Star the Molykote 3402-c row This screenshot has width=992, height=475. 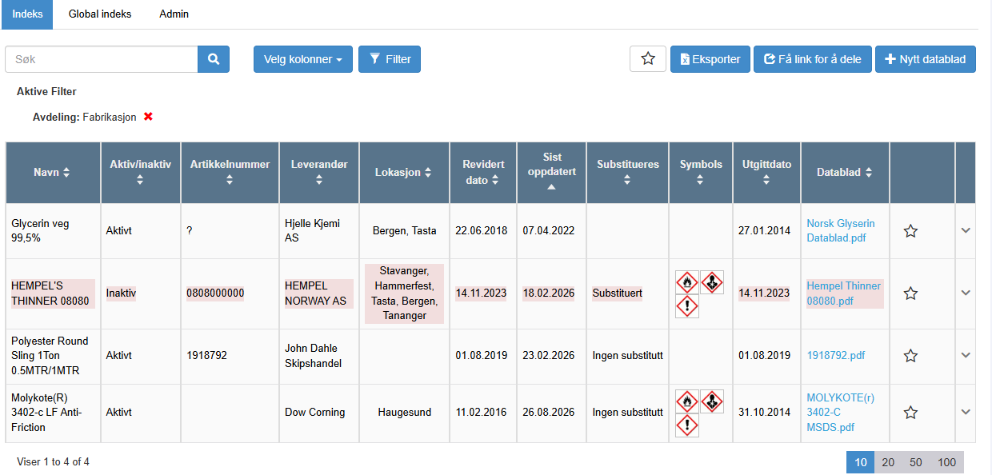point(910,412)
